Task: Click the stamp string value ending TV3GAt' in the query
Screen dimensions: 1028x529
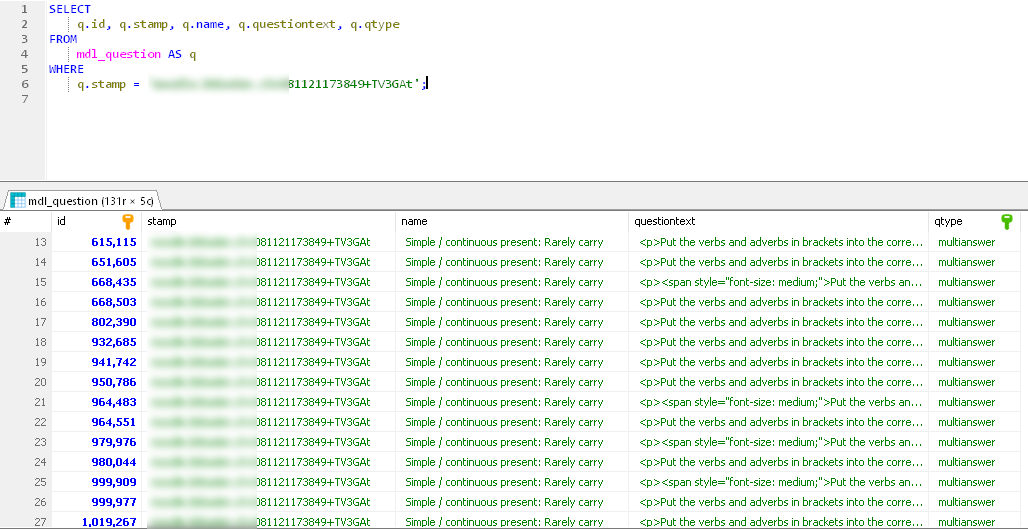Action: (287, 84)
